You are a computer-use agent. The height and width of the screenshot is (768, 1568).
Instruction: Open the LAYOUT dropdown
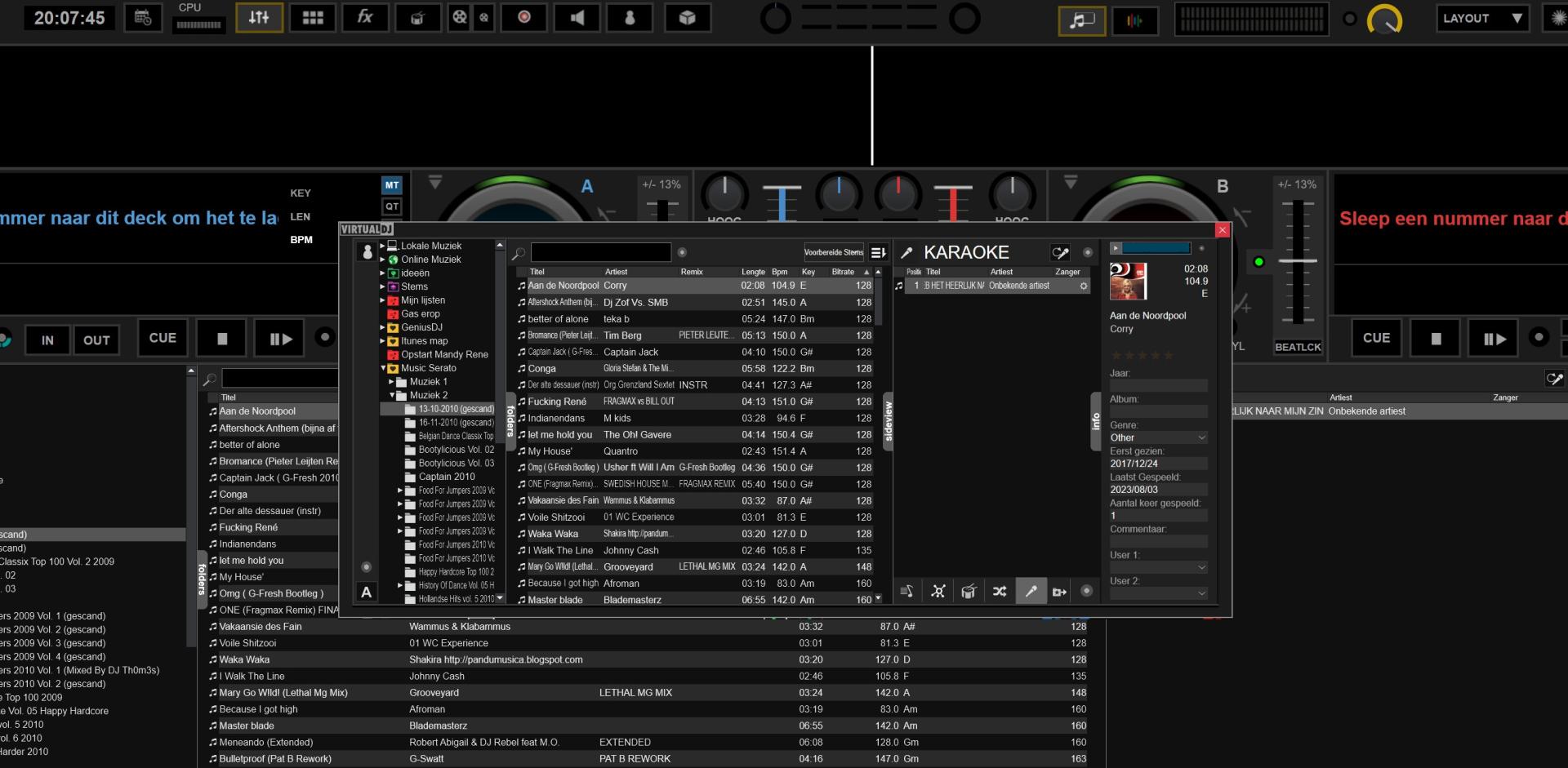(1482, 18)
